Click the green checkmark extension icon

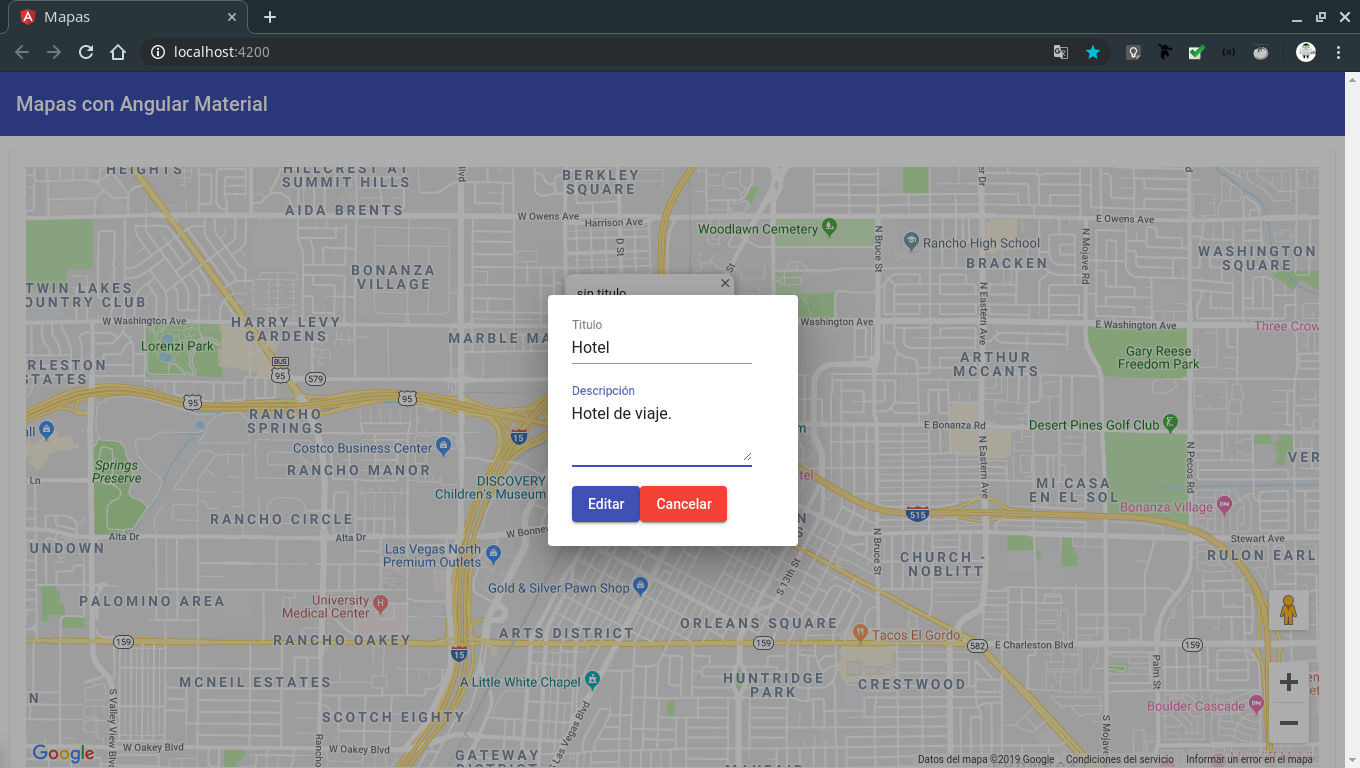point(1196,52)
